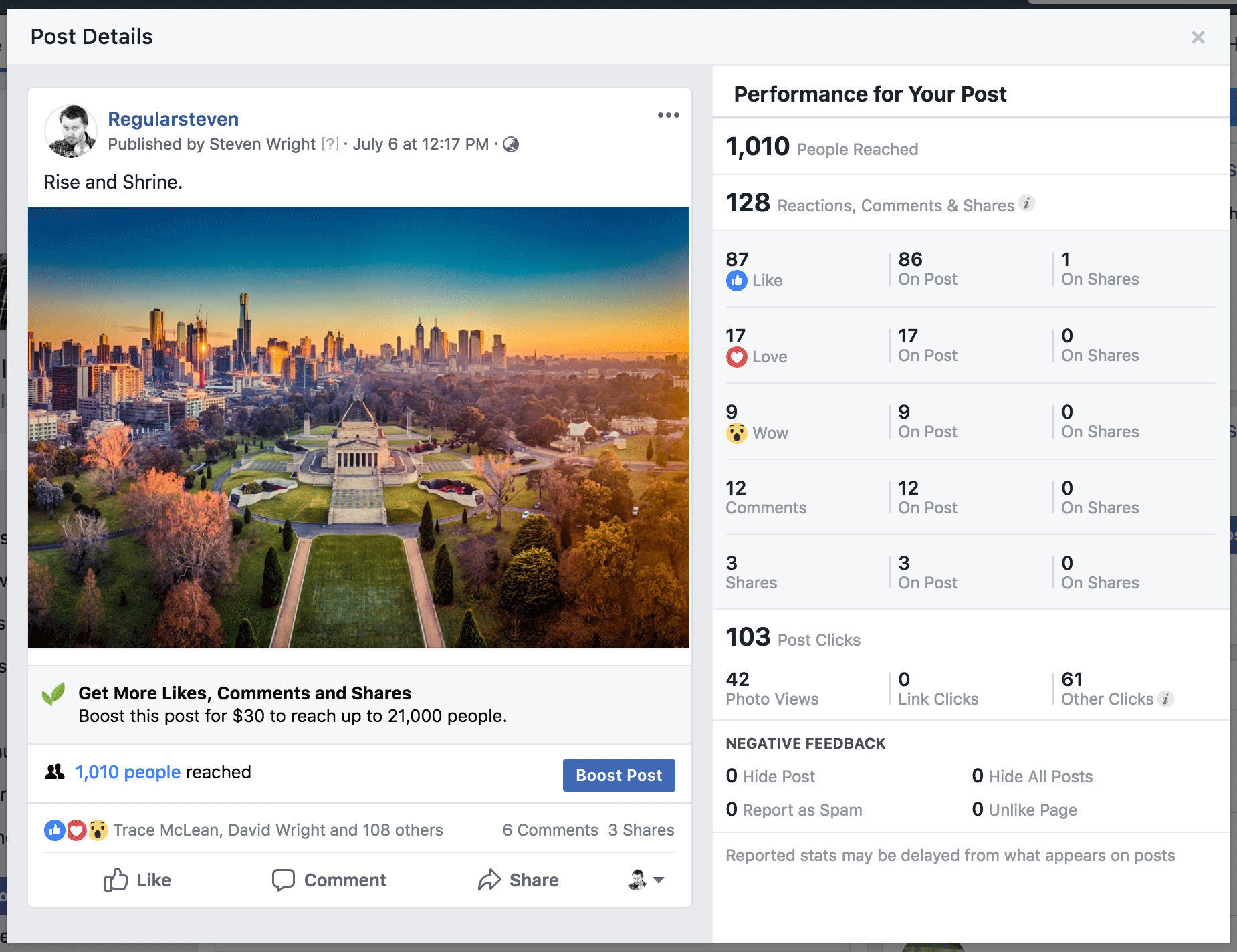Screen dimensions: 1237x952
Task: Open the post options three-dot menu
Action: tap(668, 115)
